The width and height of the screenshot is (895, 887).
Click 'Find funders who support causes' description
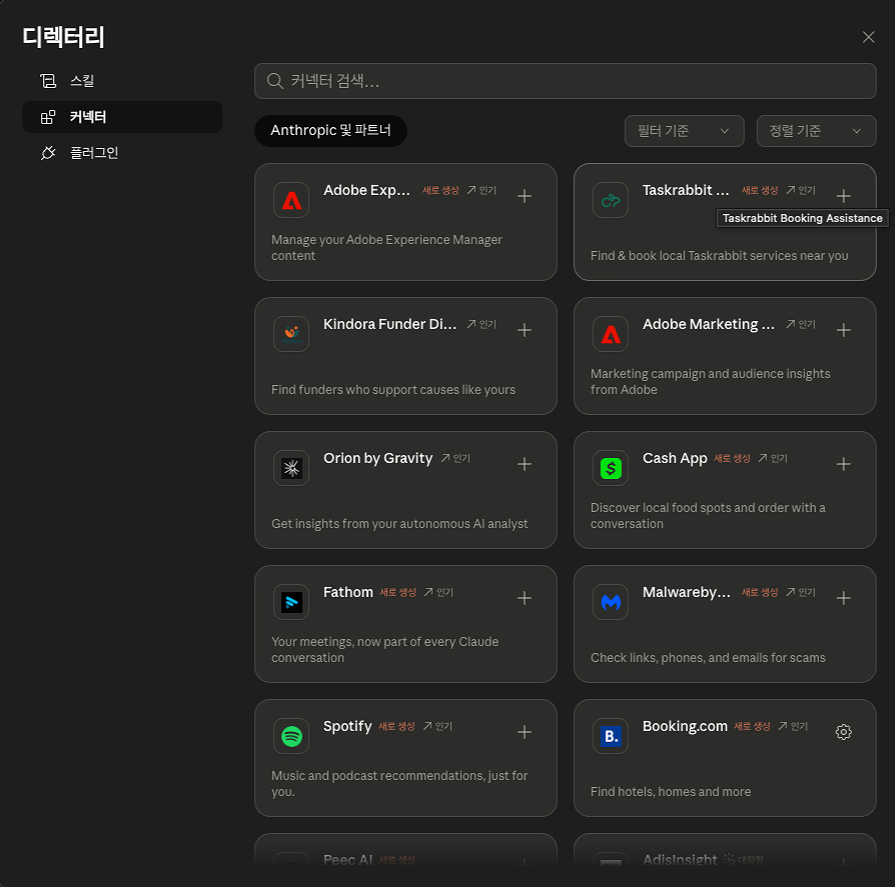coord(393,390)
